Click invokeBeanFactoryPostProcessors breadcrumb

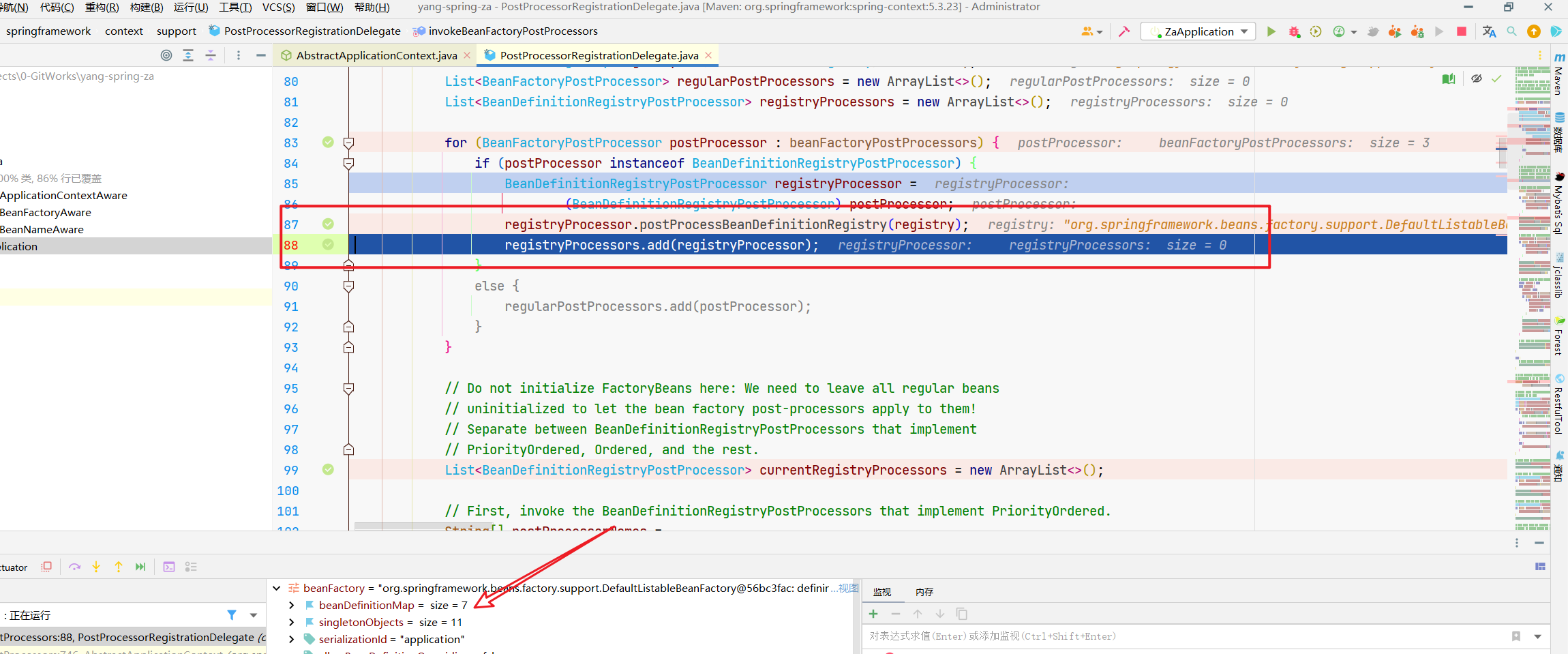[x=513, y=31]
